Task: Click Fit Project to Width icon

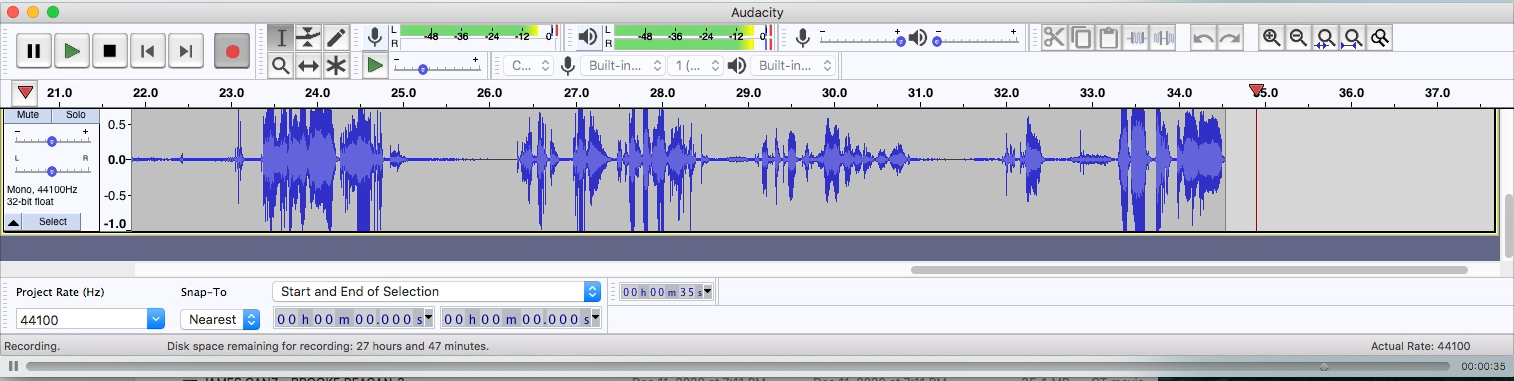Action: point(1352,38)
